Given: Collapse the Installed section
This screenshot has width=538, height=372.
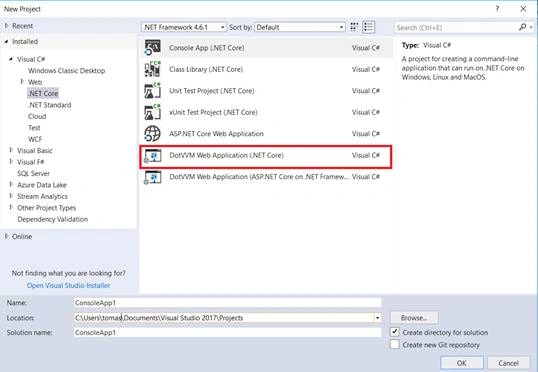Looking at the screenshot, I should 7,42.
